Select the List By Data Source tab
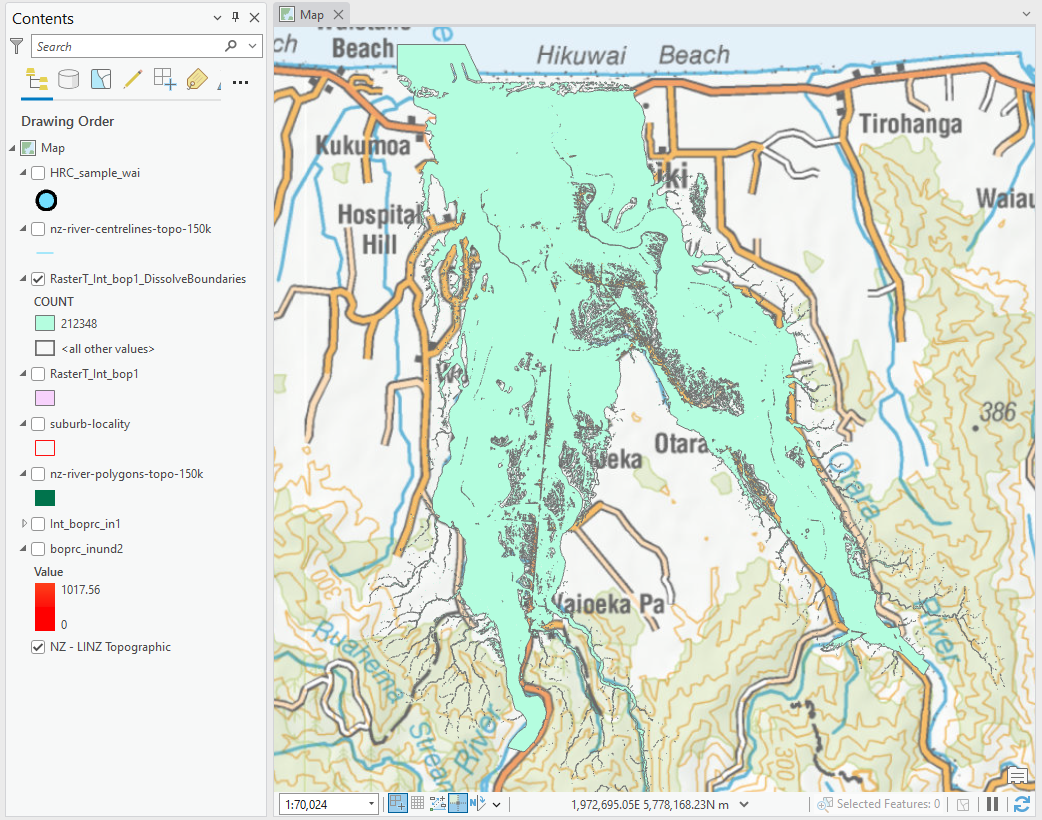This screenshot has width=1042, height=820. tap(69, 79)
